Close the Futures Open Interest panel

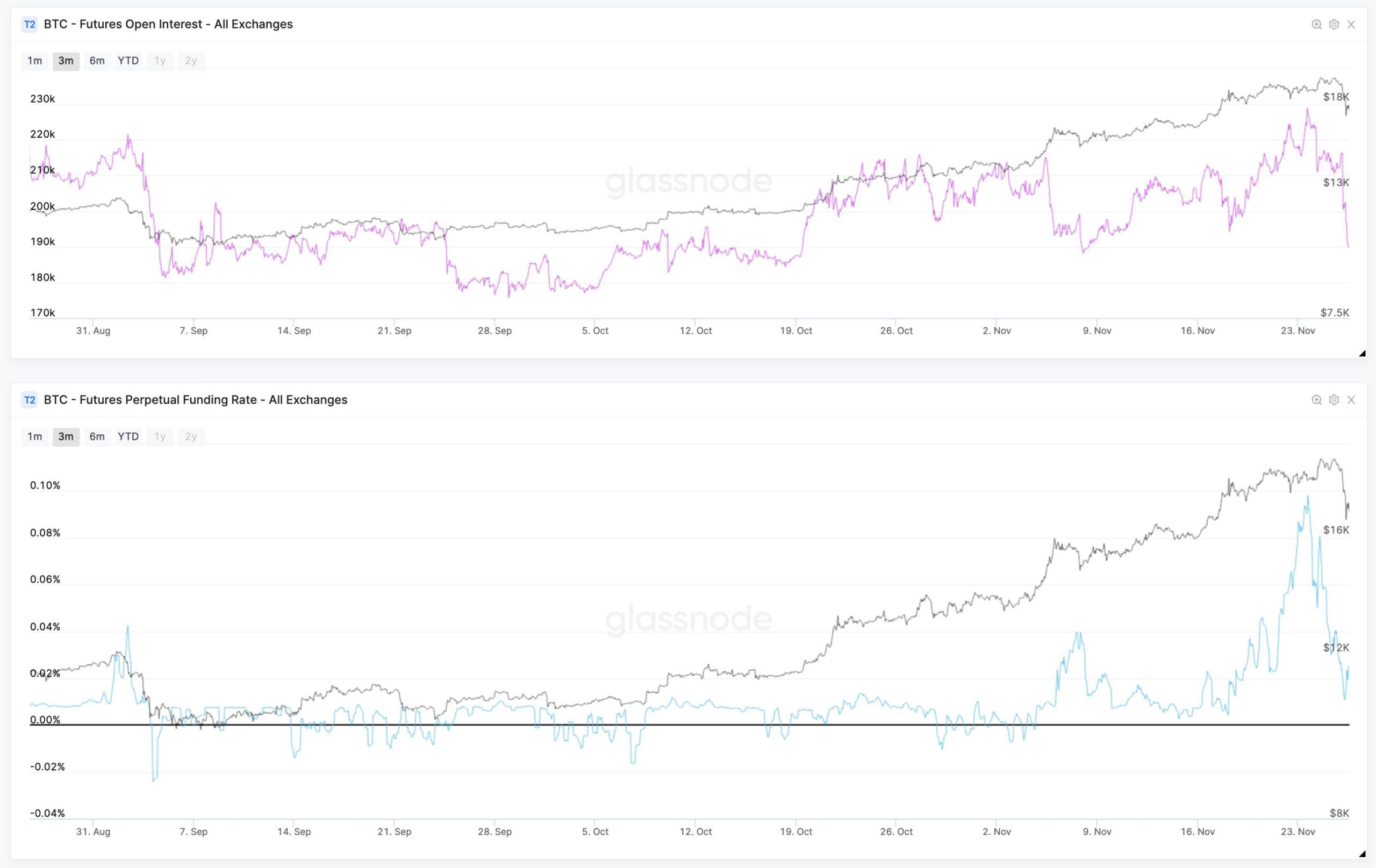1351,25
